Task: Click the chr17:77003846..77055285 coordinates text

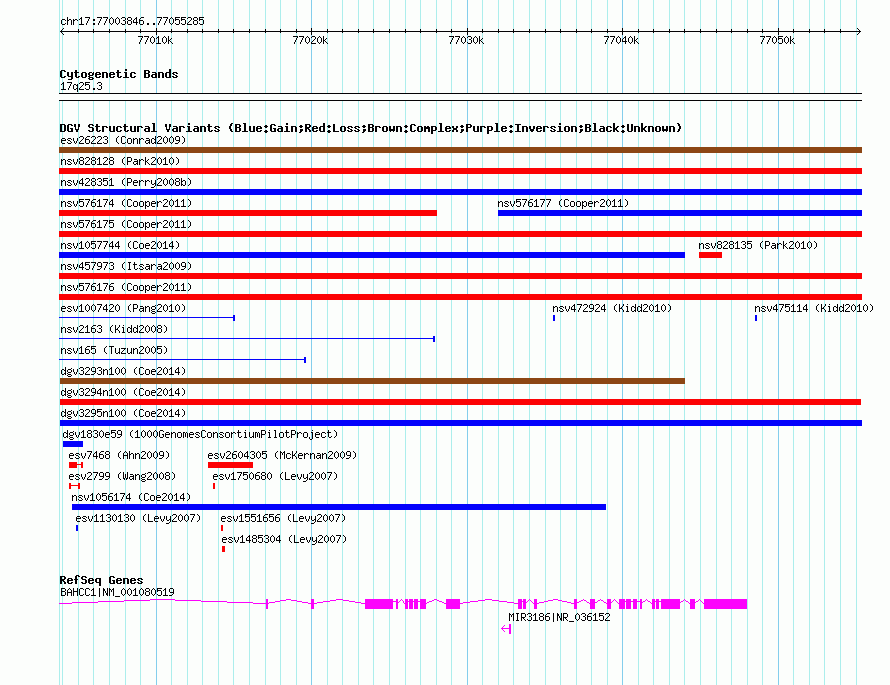Action: [x=132, y=22]
